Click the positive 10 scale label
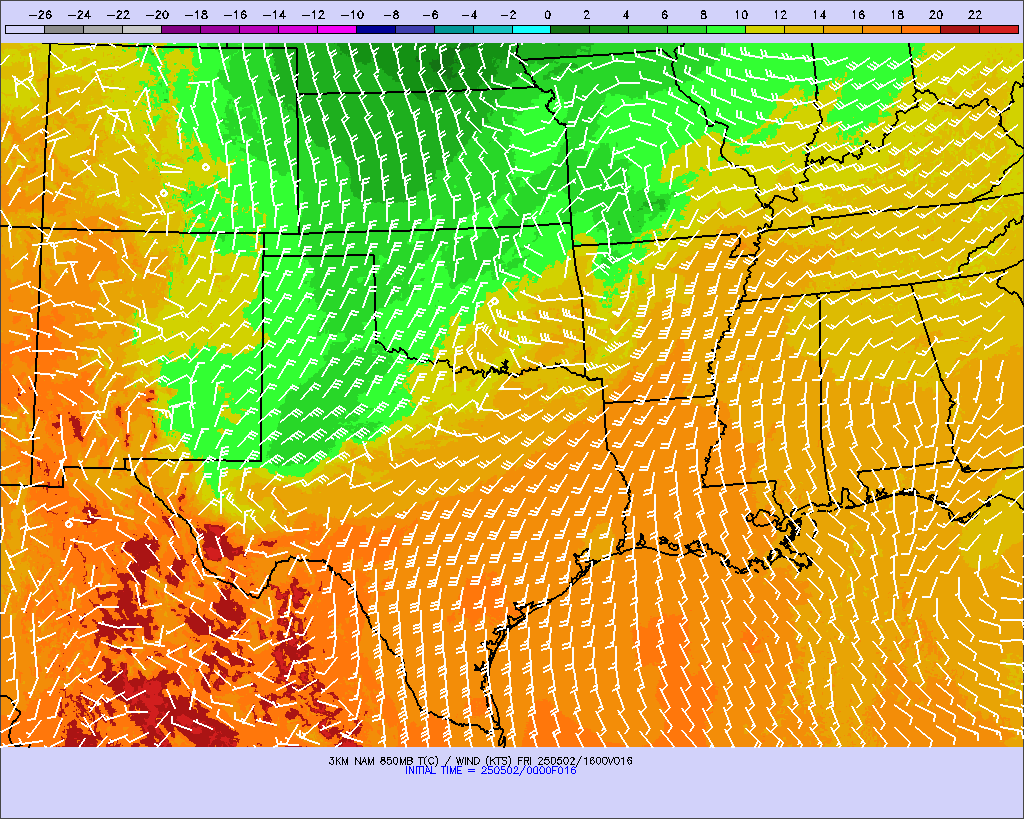 click(741, 15)
